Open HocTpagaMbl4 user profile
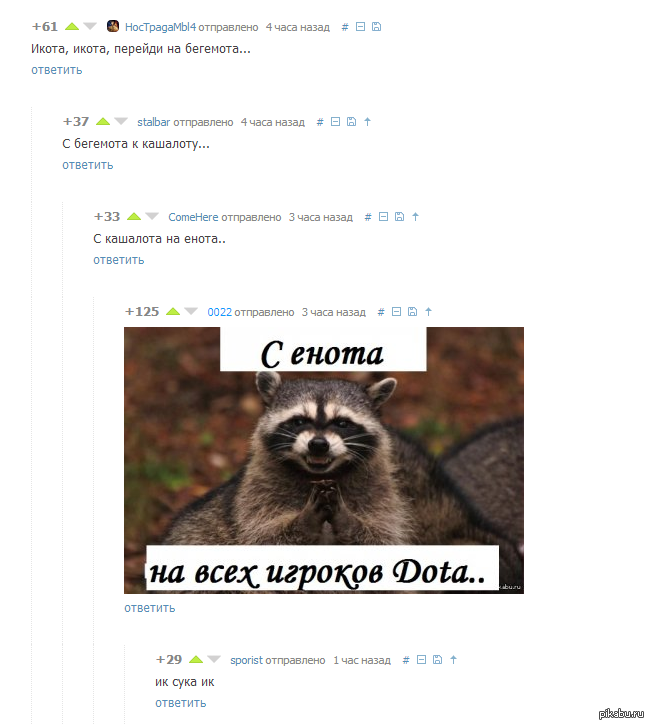The image size is (649, 725). point(160,27)
